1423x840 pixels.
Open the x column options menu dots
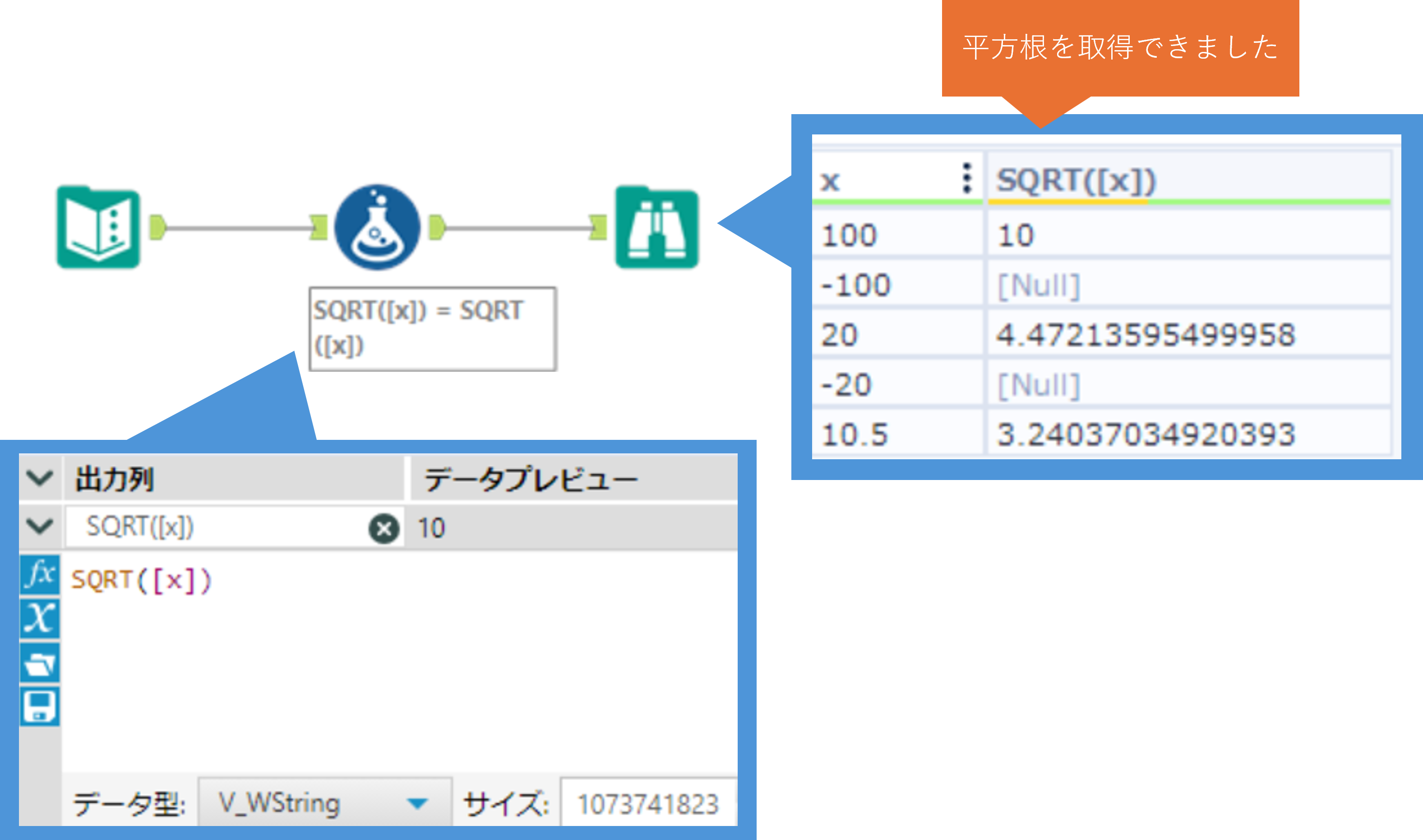click(967, 178)
